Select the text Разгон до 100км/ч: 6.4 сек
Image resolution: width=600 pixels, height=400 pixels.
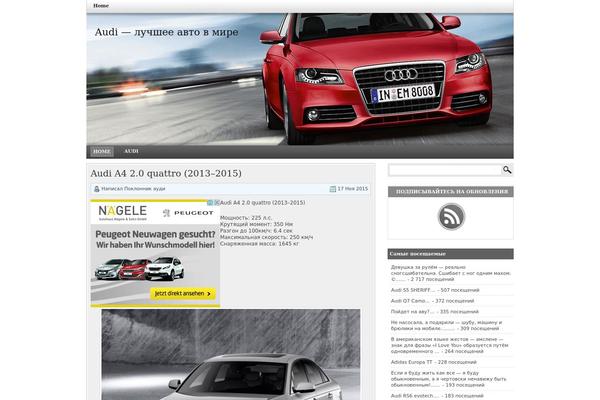pos(256,231)
